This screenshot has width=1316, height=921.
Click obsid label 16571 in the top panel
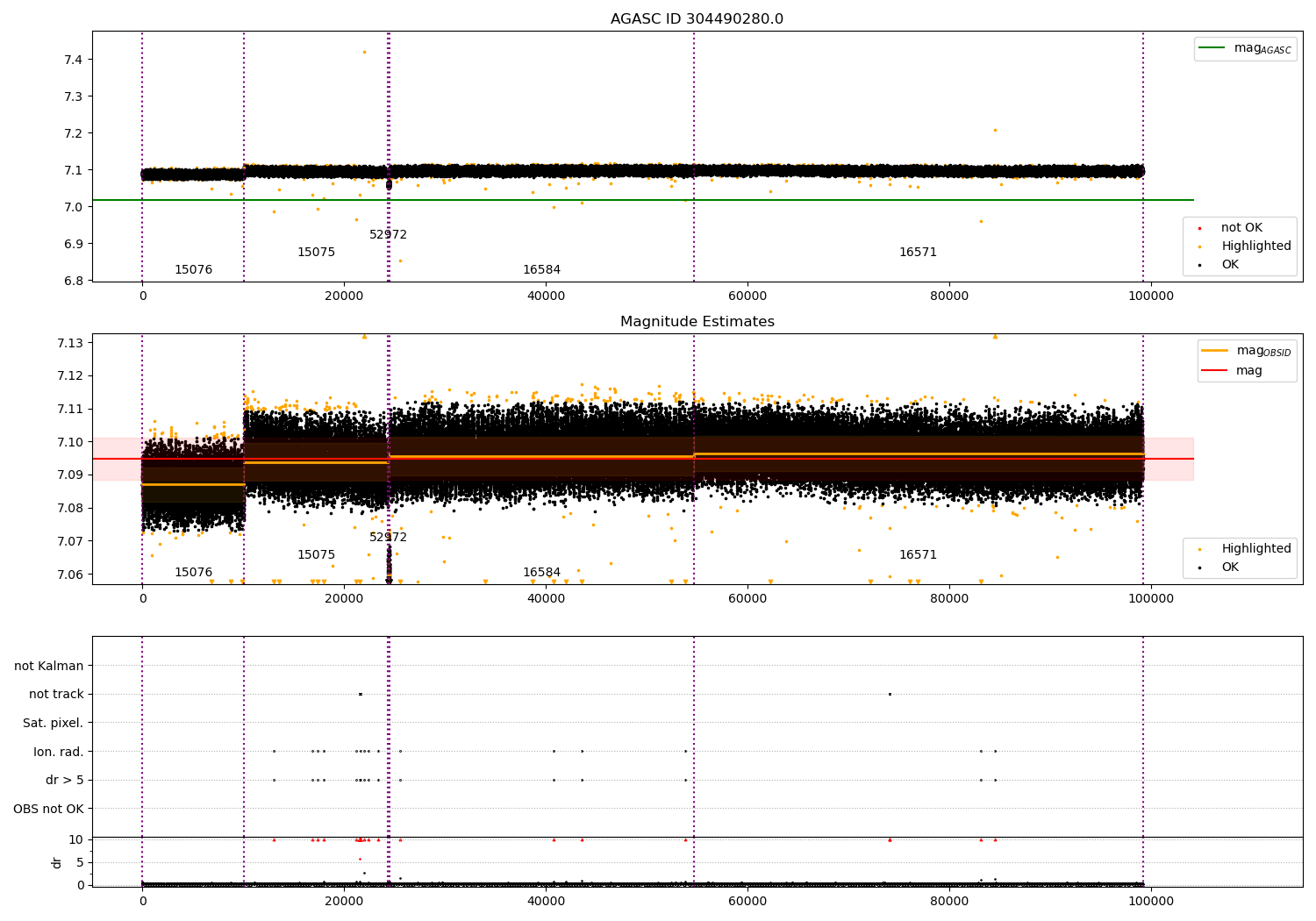pos(918,253)
